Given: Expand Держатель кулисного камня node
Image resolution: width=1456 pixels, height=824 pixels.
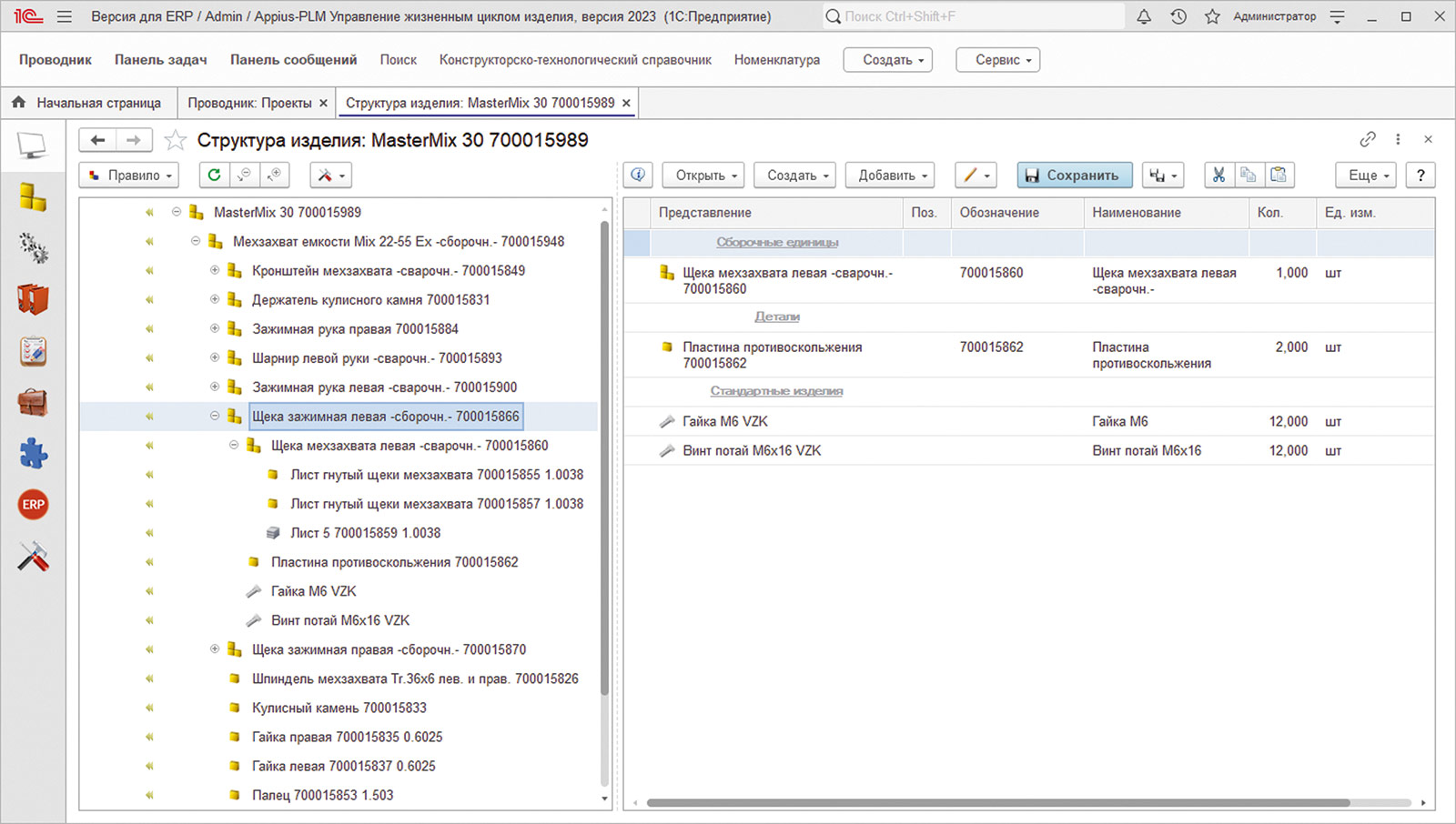Looking at the screenshot, I should (215, 299).
